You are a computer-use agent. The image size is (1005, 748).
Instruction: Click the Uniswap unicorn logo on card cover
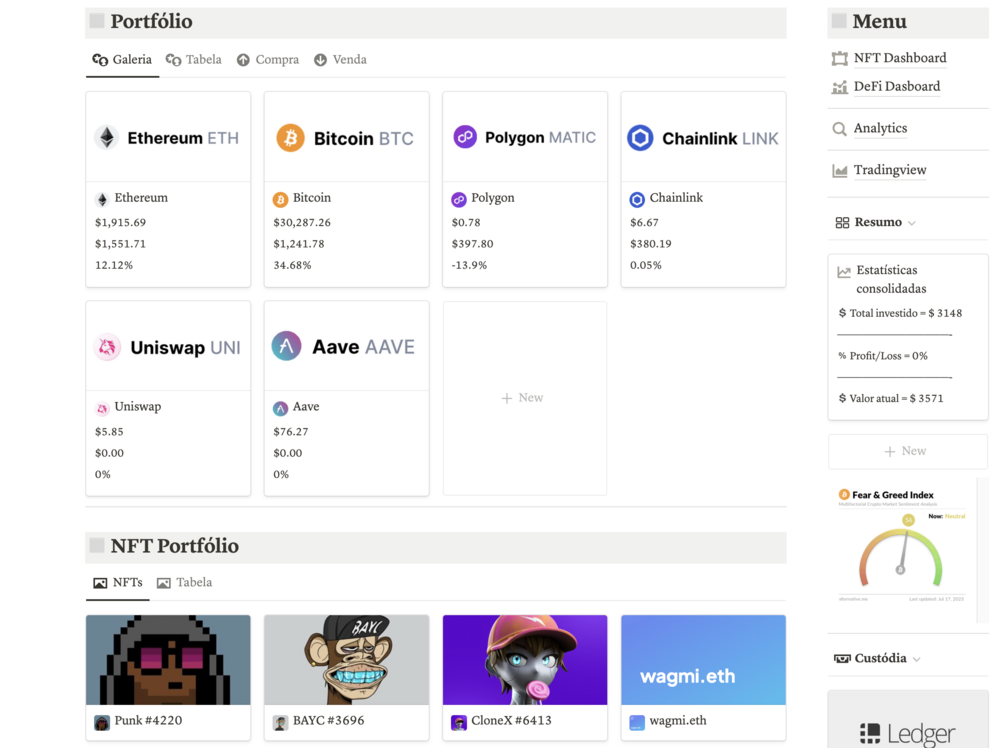[108, 347]
